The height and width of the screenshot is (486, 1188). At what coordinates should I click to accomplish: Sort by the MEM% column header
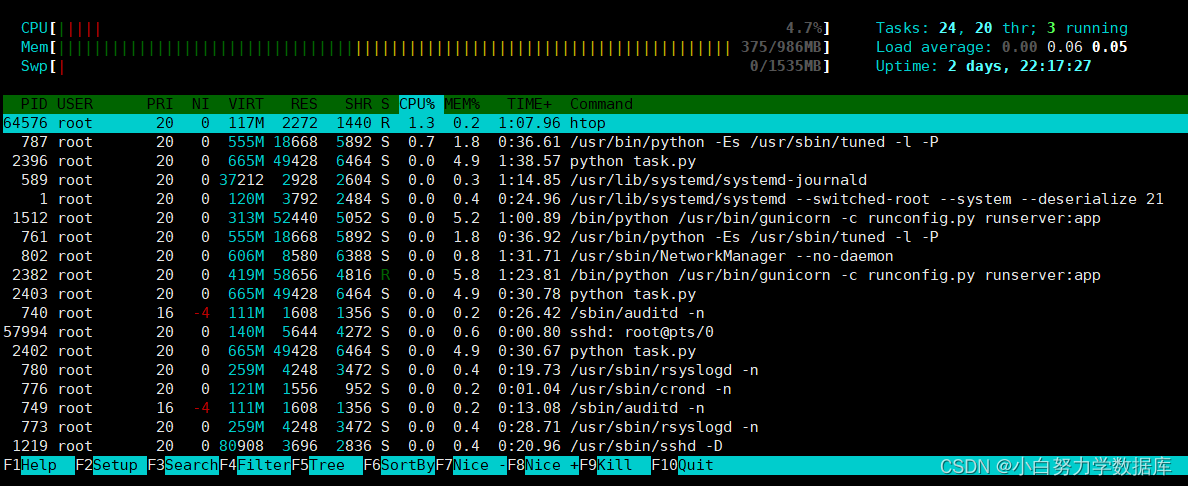point(462,104)
